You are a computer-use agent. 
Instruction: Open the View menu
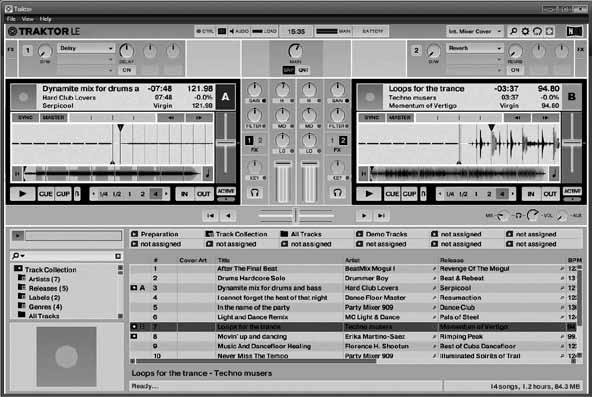tap(27, 19)
